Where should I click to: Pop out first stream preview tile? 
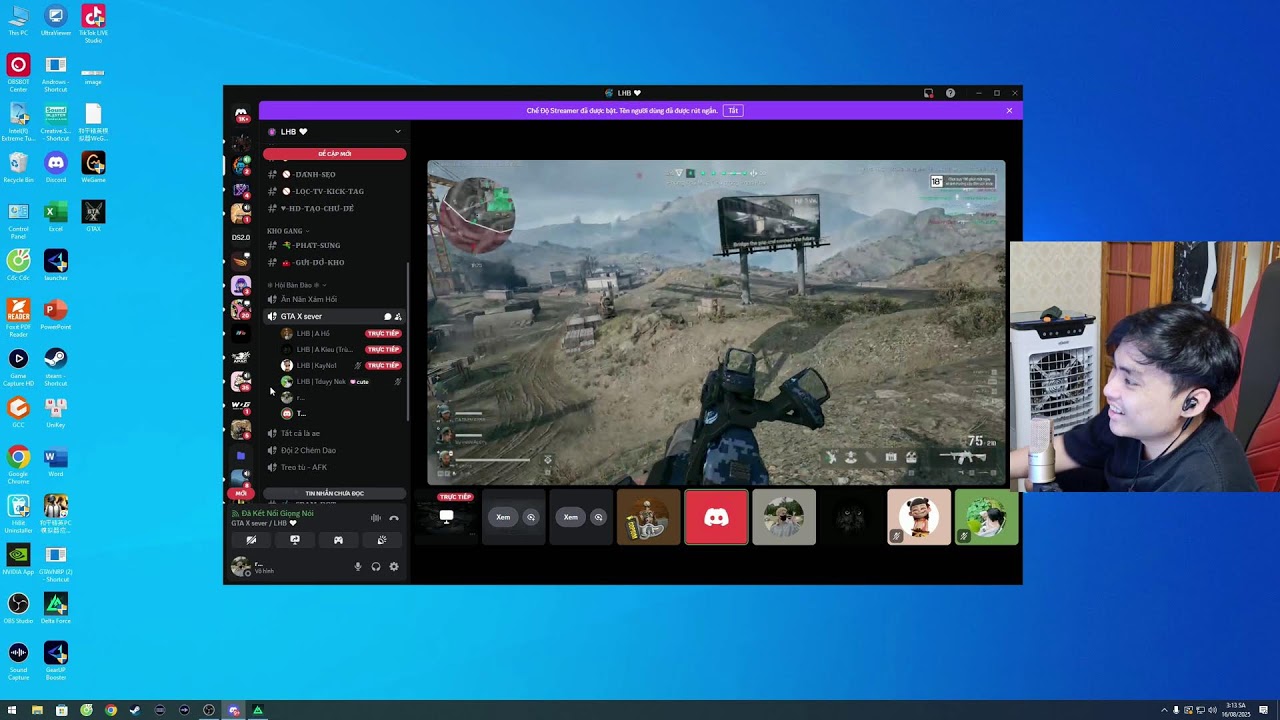click(531, 517)
